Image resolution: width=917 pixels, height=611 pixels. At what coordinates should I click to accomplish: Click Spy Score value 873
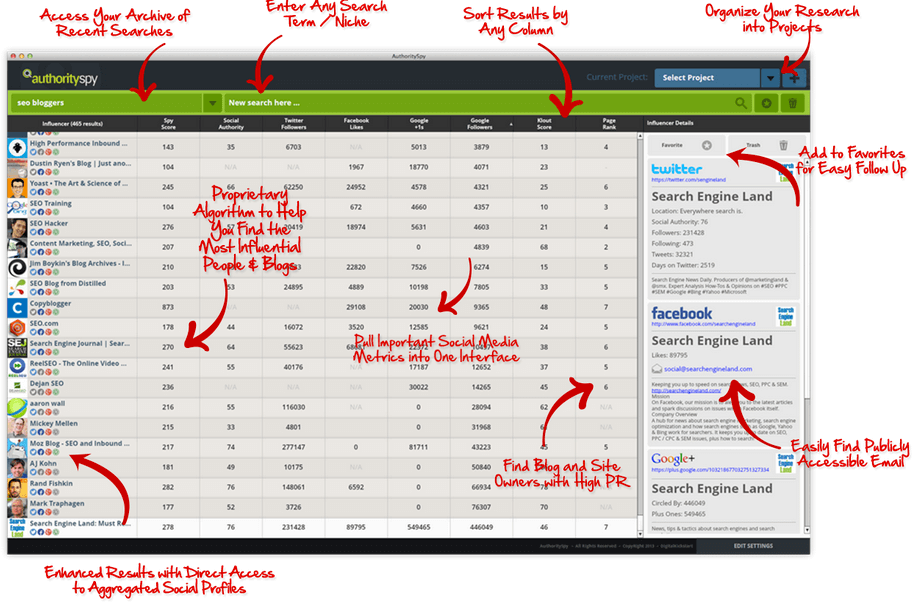[x=168, y=307]
